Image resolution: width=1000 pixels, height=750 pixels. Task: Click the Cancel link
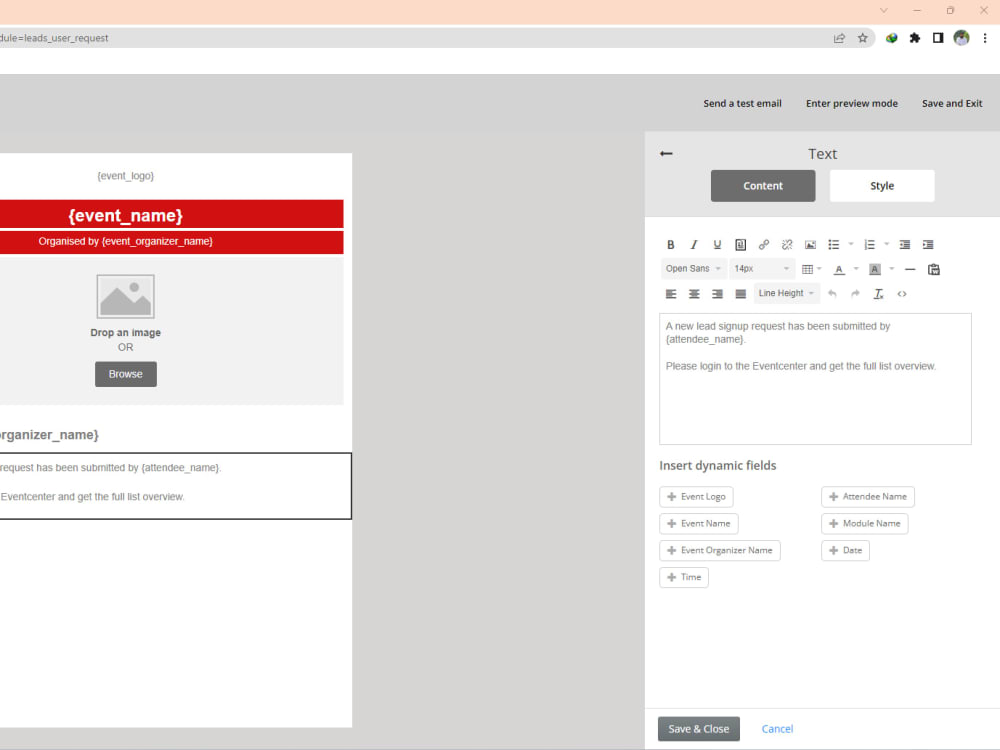click(777, 729)
